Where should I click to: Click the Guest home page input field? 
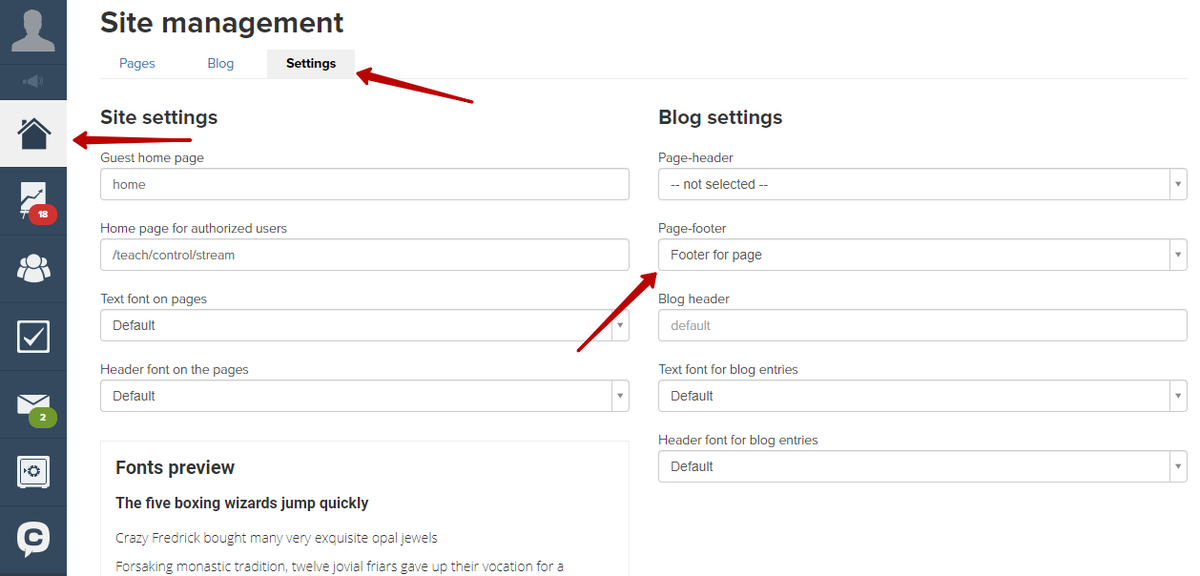pyautogui.click(x=365, y=184)
